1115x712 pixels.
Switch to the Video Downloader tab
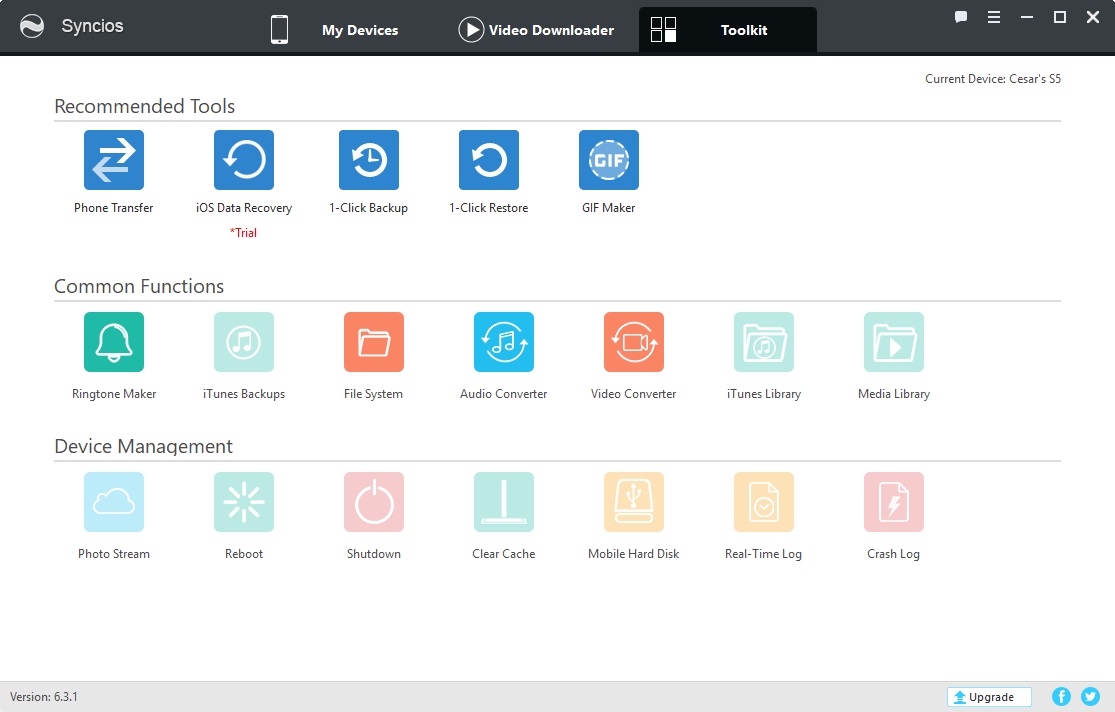pos(536,30)
